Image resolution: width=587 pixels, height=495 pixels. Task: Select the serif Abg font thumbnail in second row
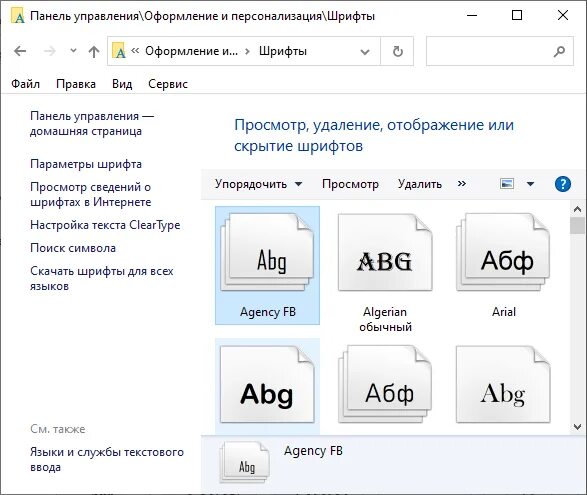(x=503, y=384)
